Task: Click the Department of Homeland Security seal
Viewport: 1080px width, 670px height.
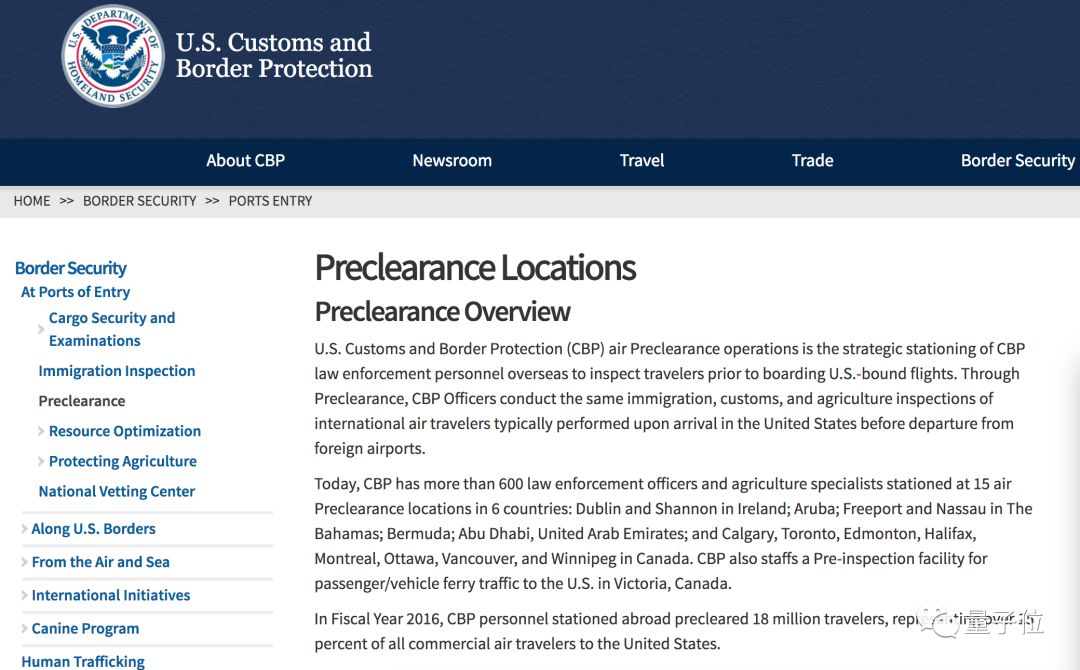Action: (x=112, y=56)
